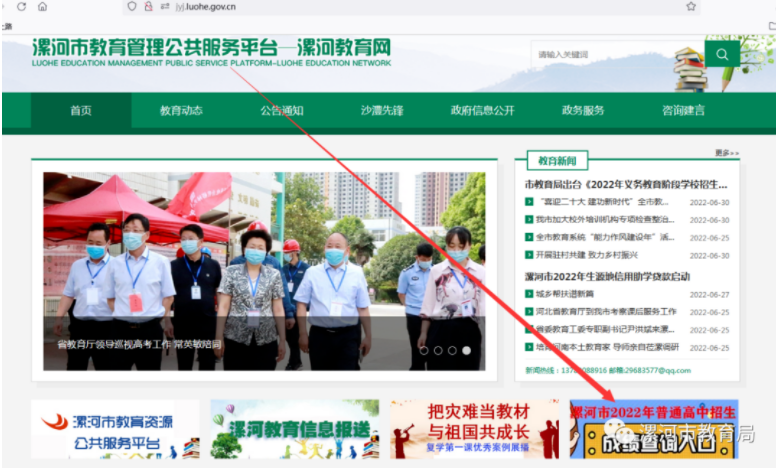Open the 咨询建言 navigation menu

click(683, 111)
